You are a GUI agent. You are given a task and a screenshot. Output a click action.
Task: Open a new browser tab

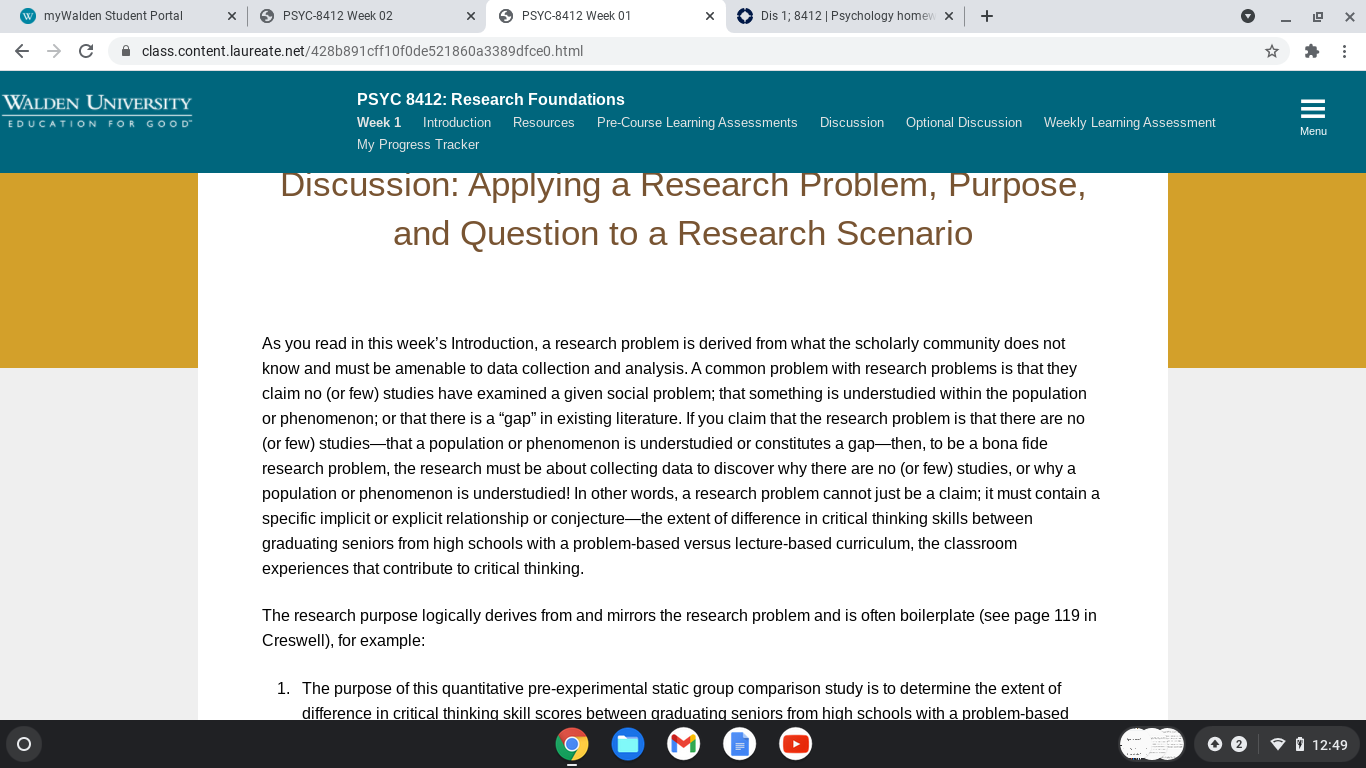tap(987, 16)
